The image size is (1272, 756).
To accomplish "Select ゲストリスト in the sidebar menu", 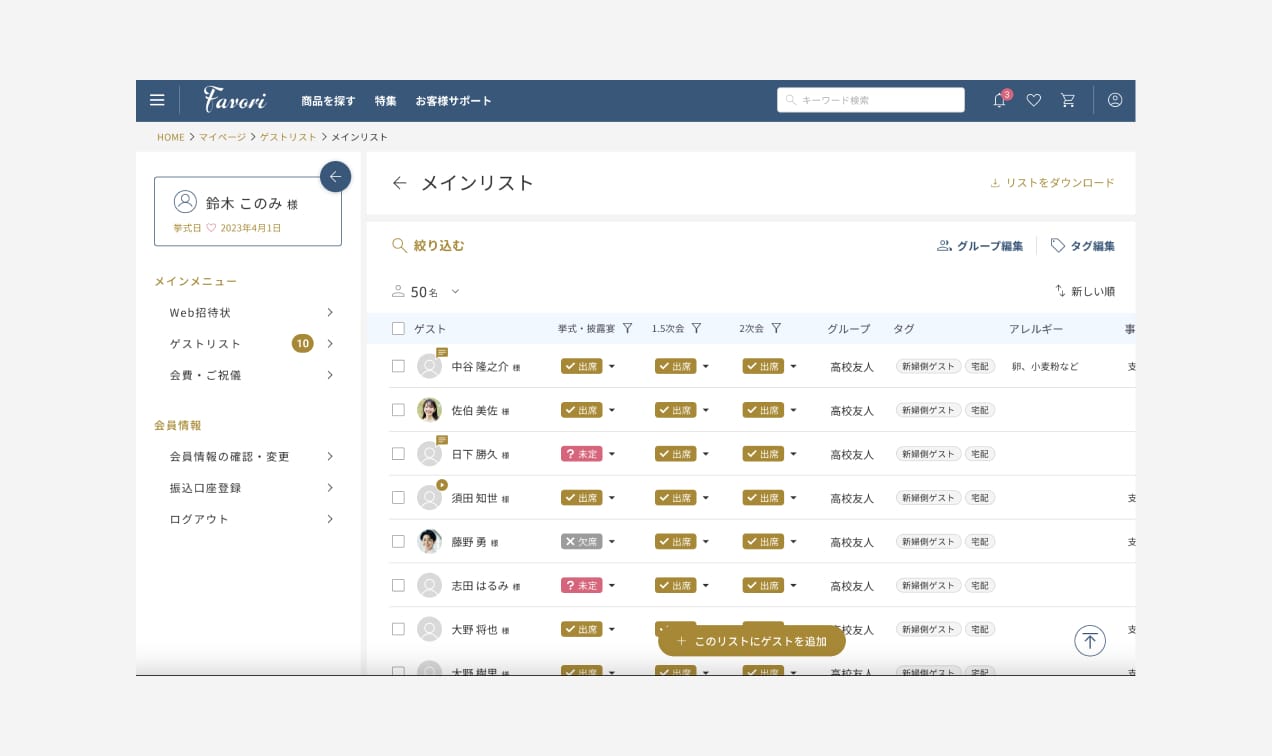I will pyautogui.click(x=206, y=344).
